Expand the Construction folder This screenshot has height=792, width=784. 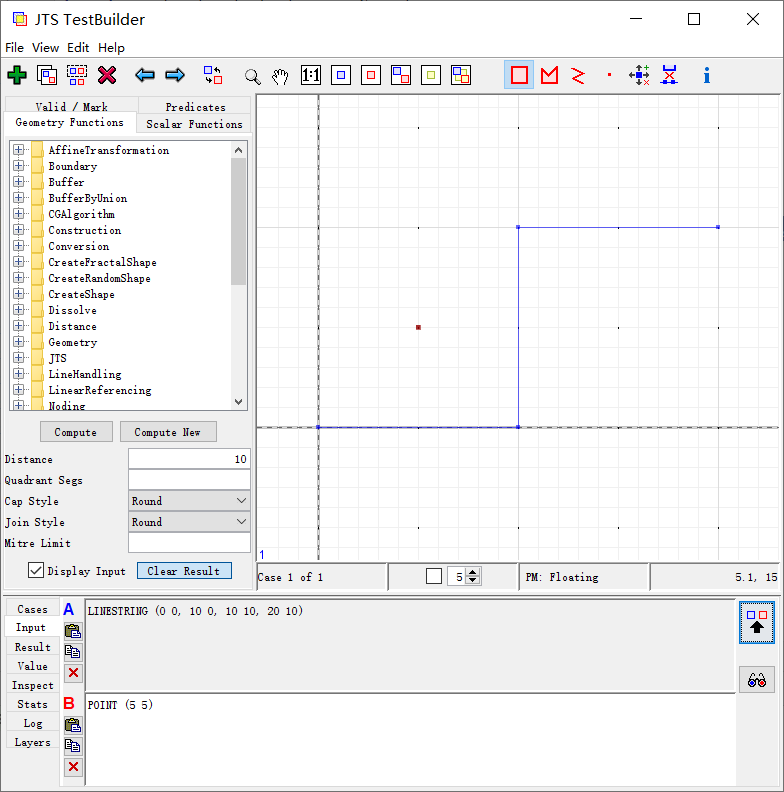[x=19, y=230]
